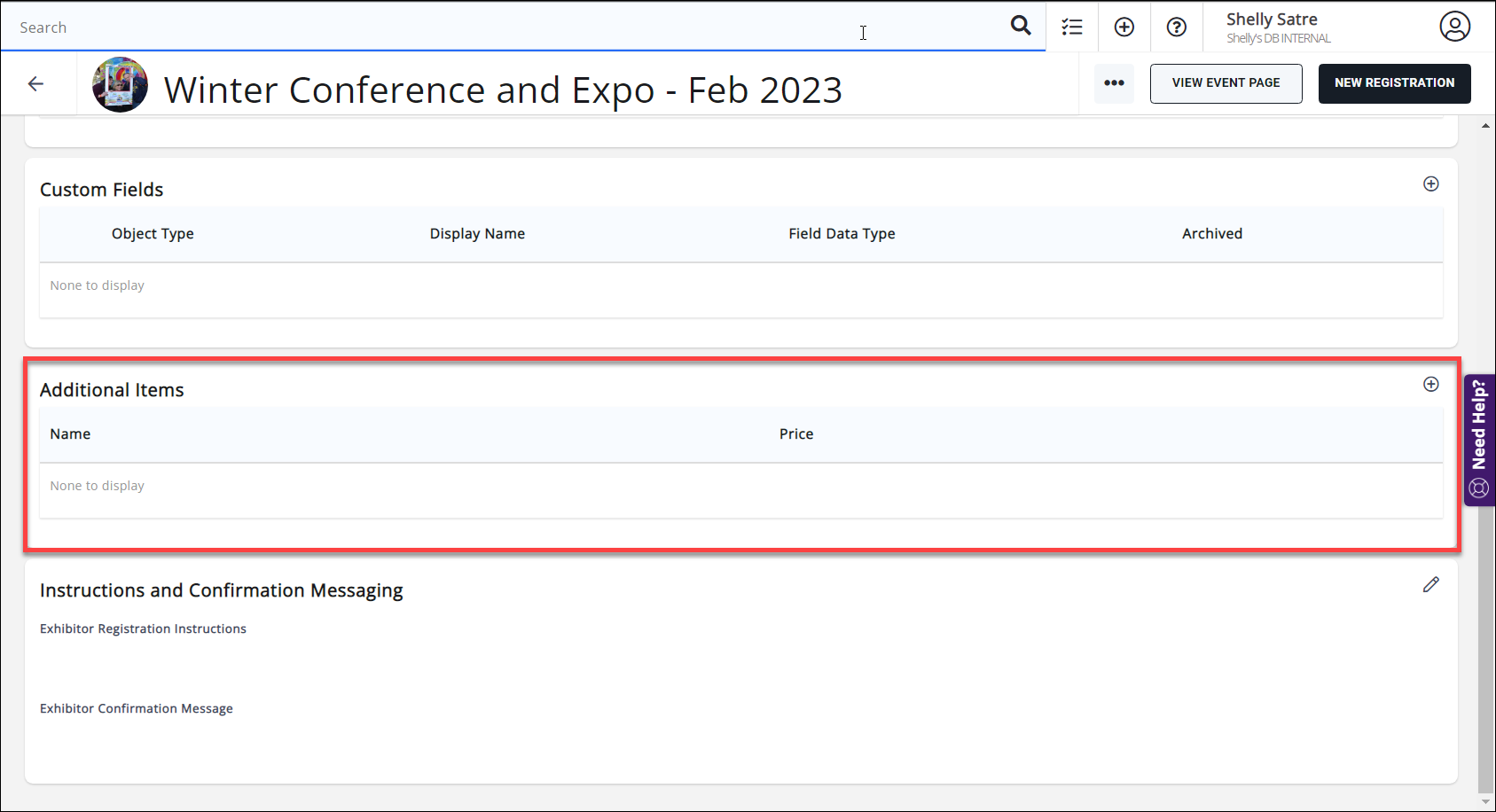The image size is (1496, 812).
Task: Open the Need Help side tab
Action: click(1479, 440)
